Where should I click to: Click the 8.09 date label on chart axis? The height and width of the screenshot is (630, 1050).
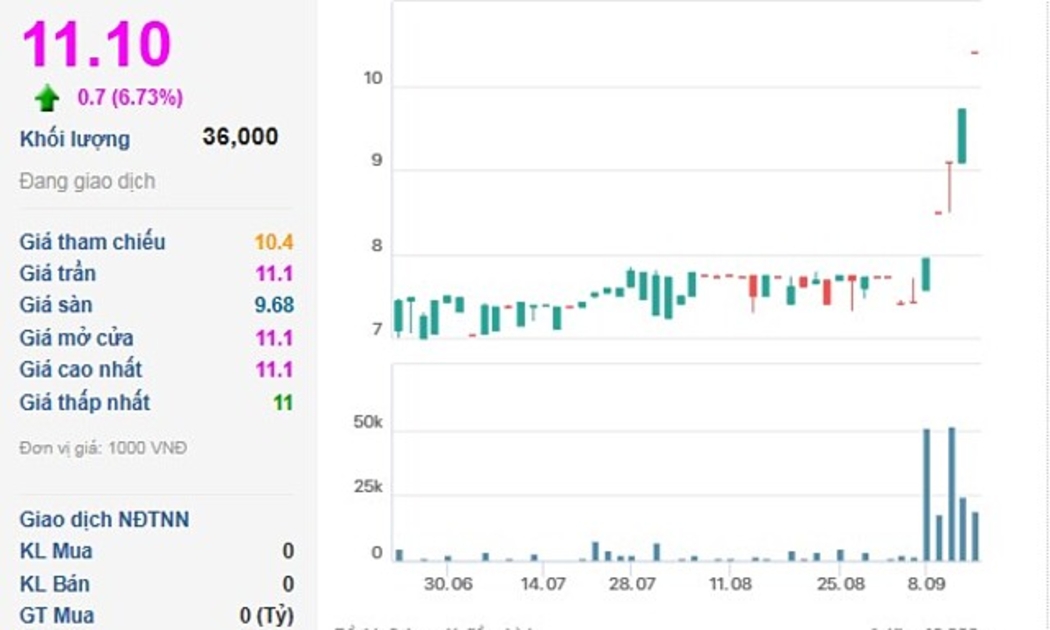(926, 583)
